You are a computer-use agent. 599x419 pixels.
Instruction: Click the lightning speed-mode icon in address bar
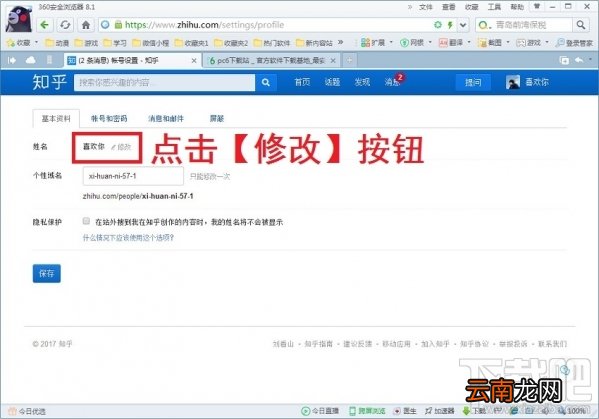click(x=450, y=25)
